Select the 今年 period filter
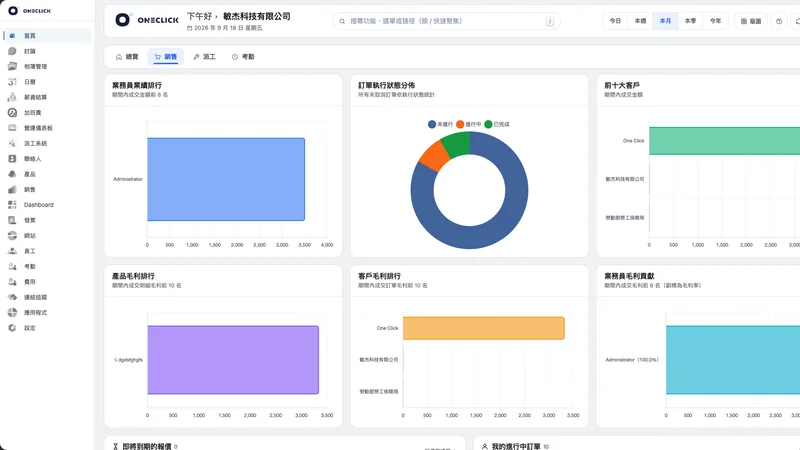The image size is (800, 450). 715,21
